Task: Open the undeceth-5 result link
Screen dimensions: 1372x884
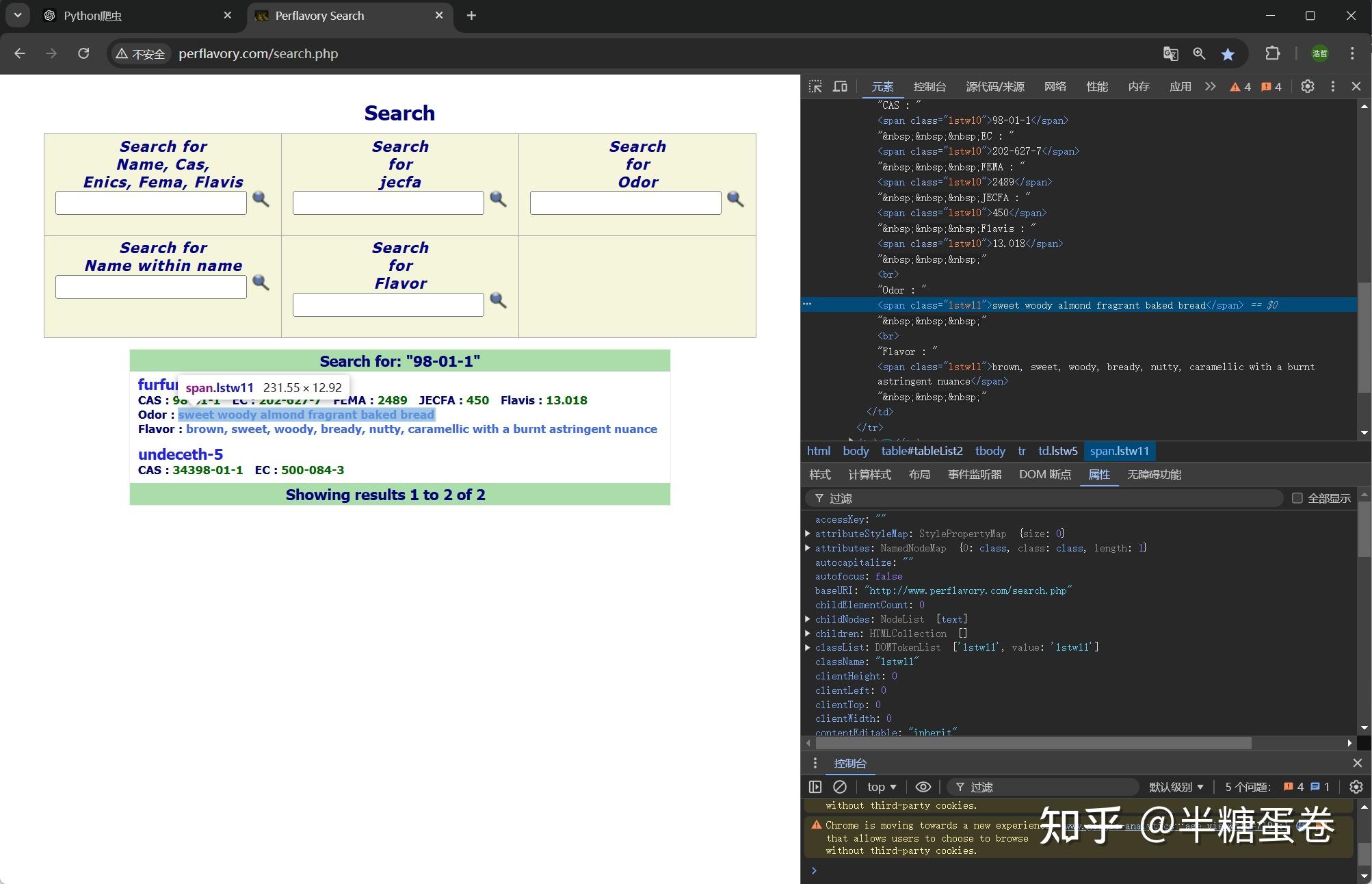Action: coord(180,454)
